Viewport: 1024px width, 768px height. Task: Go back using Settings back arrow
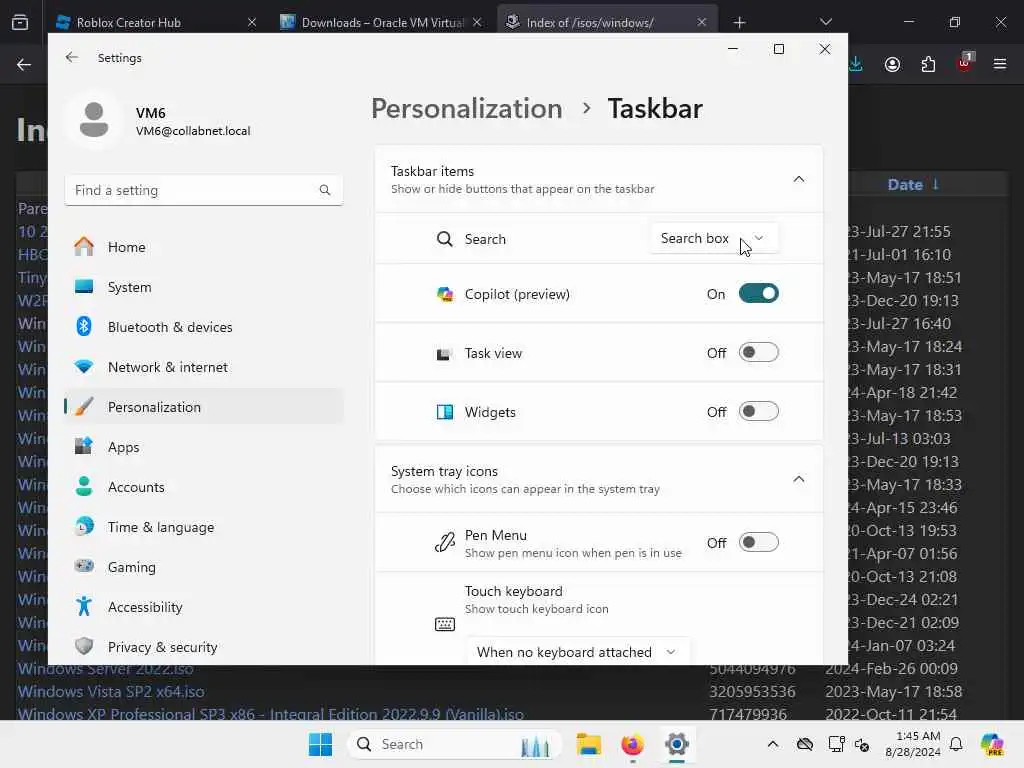pyautogui.click(x=72, y=57)
